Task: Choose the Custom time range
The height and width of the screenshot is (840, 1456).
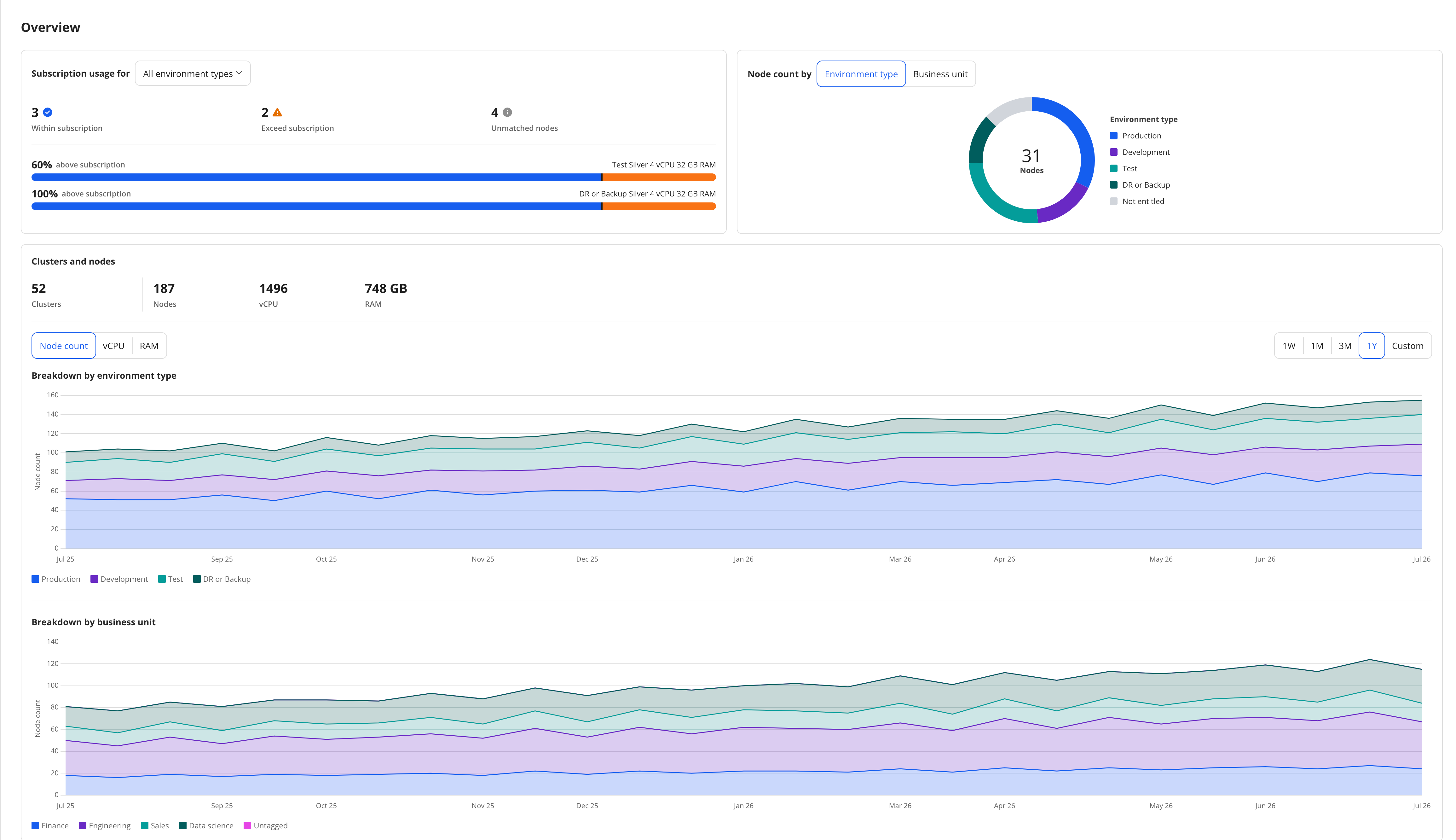Action: click(x=1407, y=346)
